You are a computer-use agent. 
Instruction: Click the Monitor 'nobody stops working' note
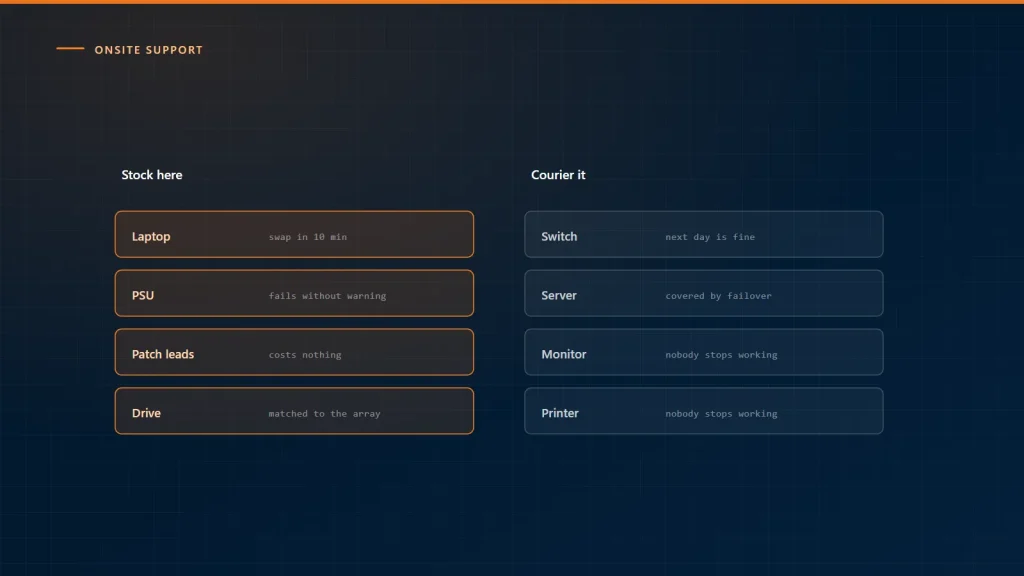721,355
